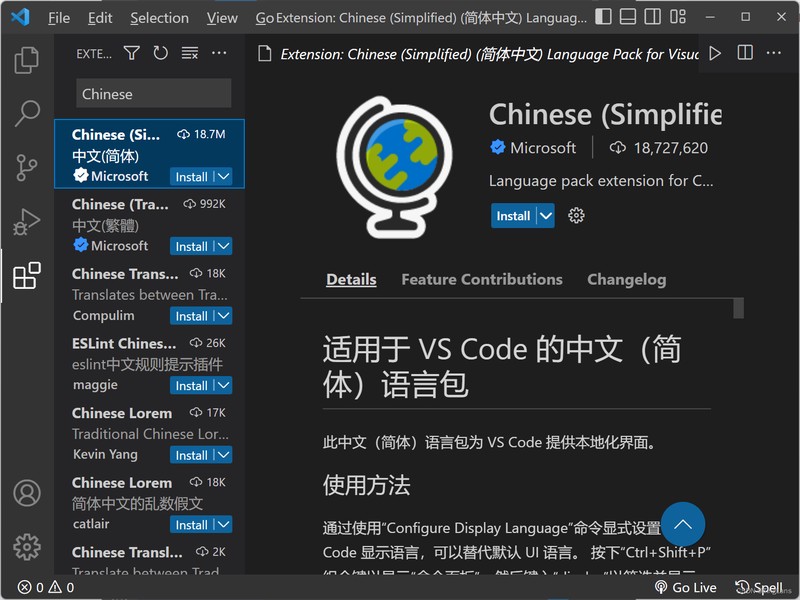Expand install dropdown for catlair's extension
Viewport: 800px width, 600px height.
[223, 525]
